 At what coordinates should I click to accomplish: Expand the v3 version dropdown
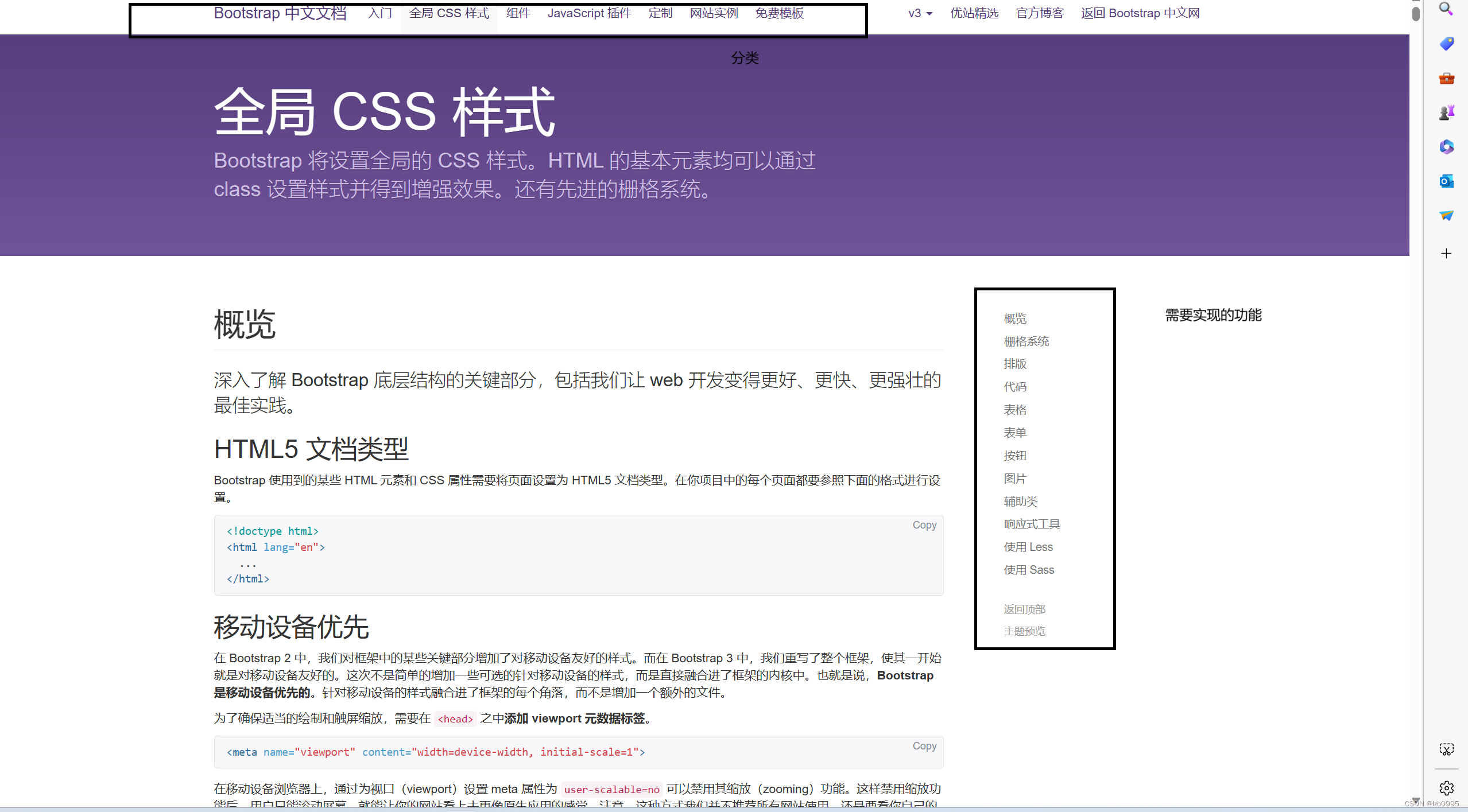(920, 13)
